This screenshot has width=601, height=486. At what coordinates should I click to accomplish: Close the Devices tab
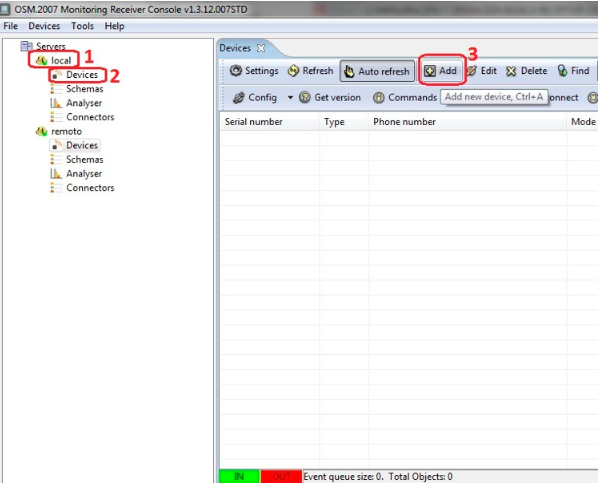point(261,48)
